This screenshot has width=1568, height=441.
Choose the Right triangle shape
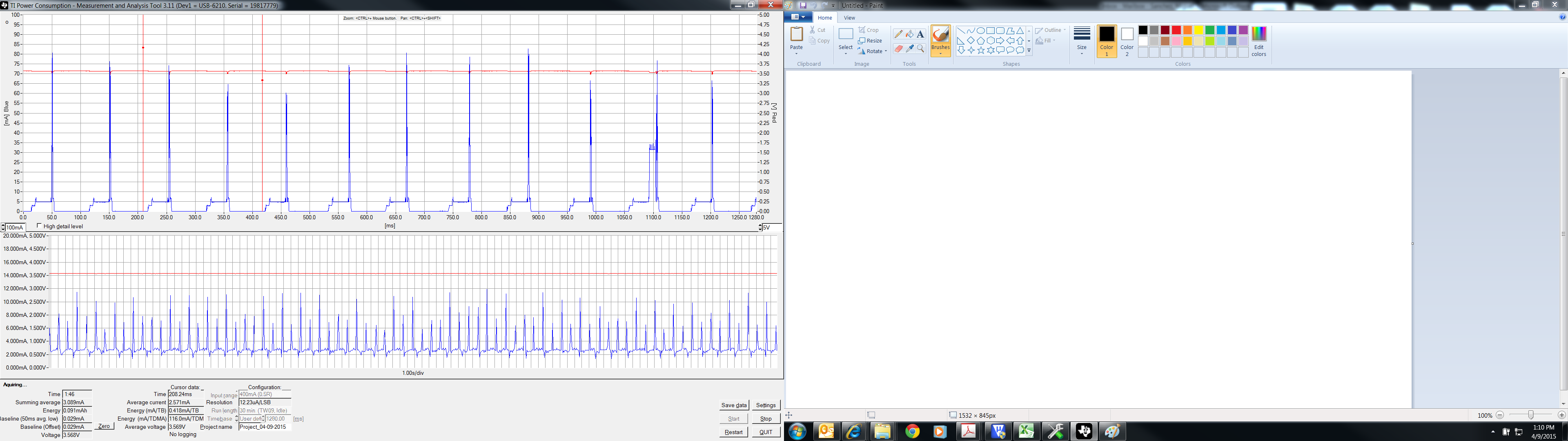tap(961, 41)
